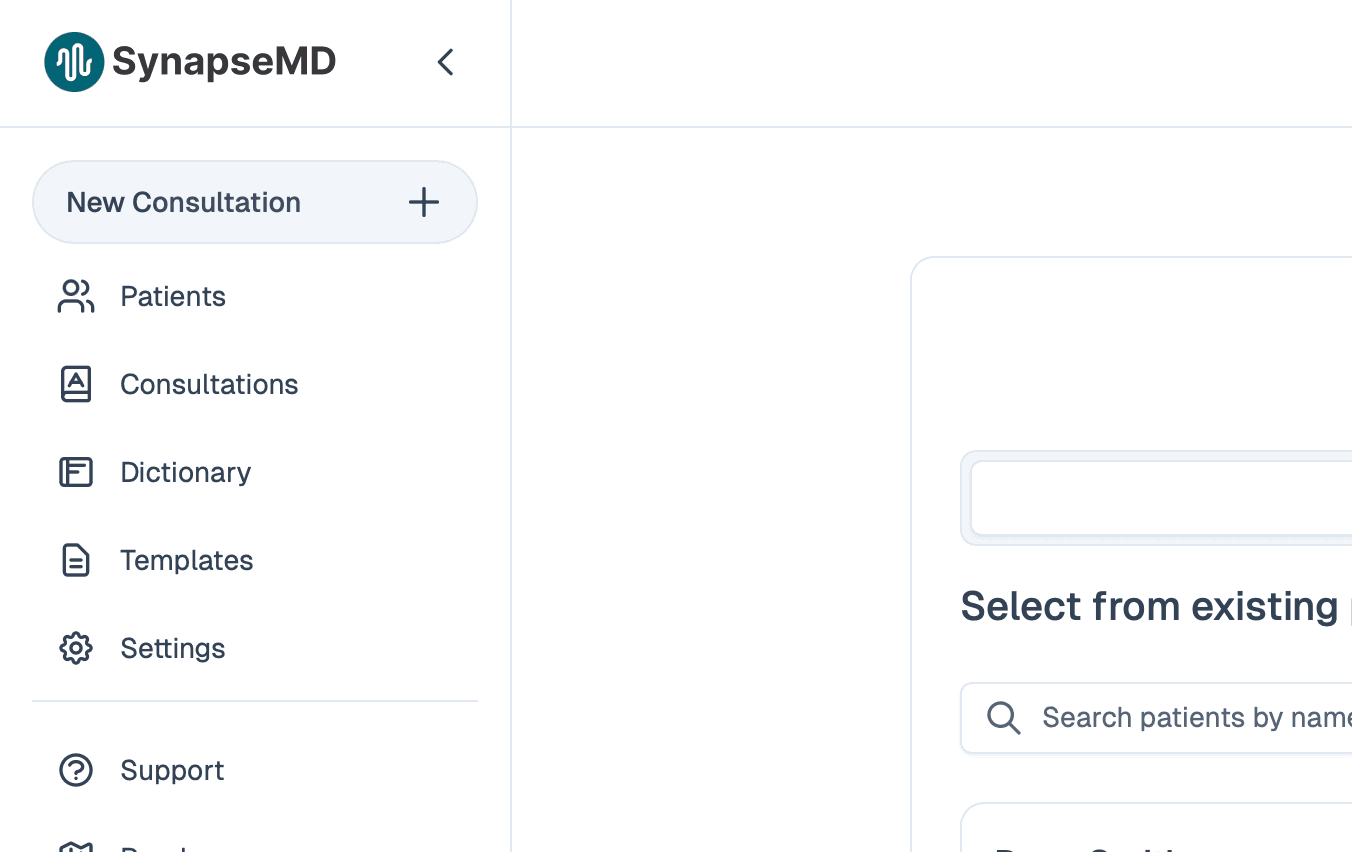1352x852 pixels.
Task: Click the Dictionary book icon
Action: pos(75,472)
